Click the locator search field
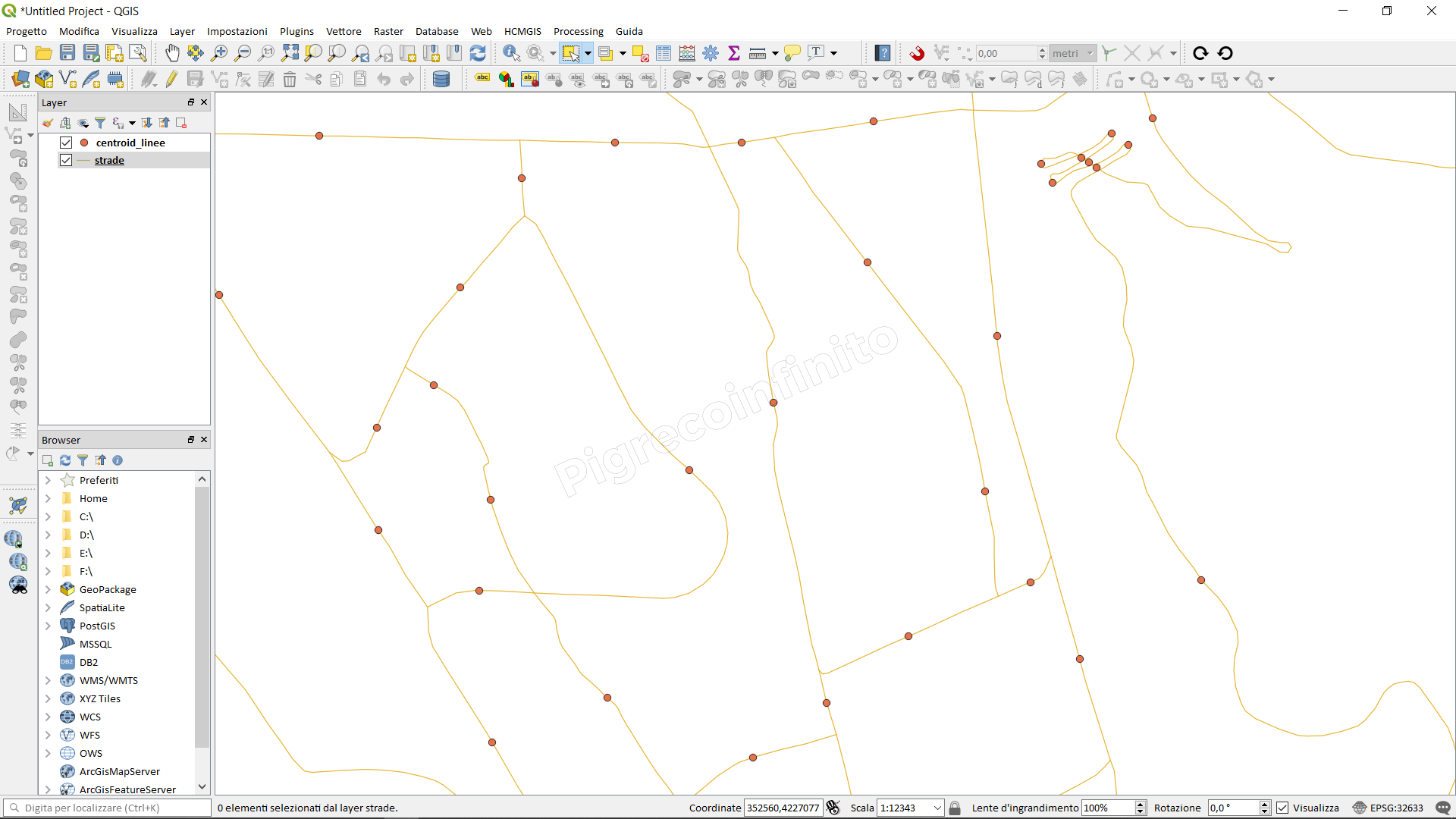The image size is (1456, 819). (107, 808)
